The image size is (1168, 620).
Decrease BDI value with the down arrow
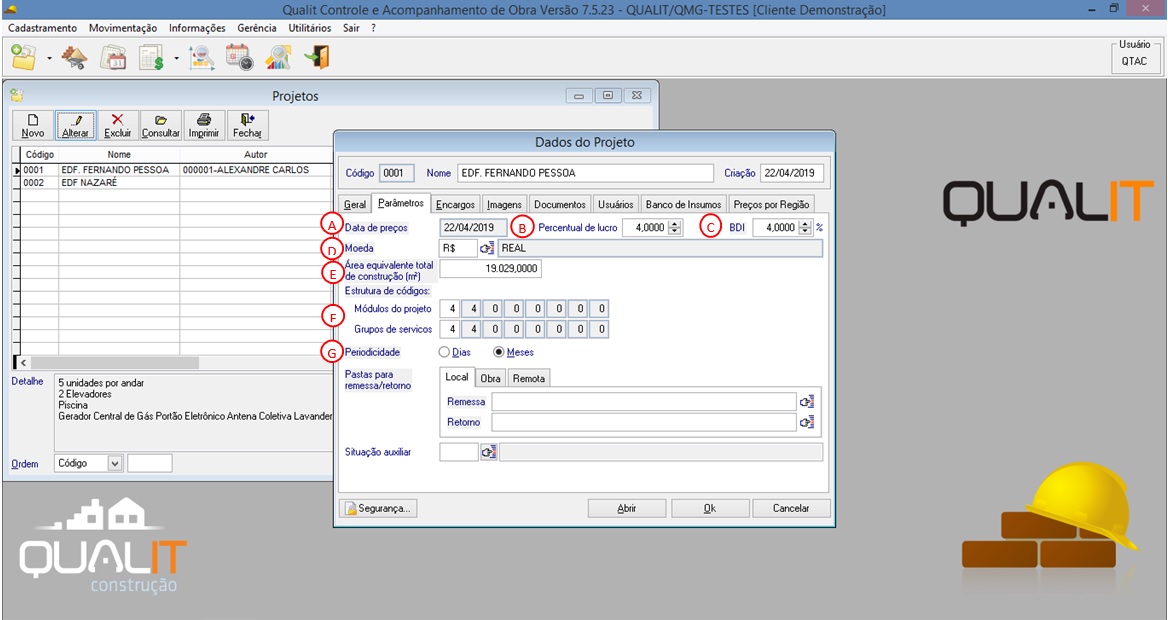(x=805, y=232)
